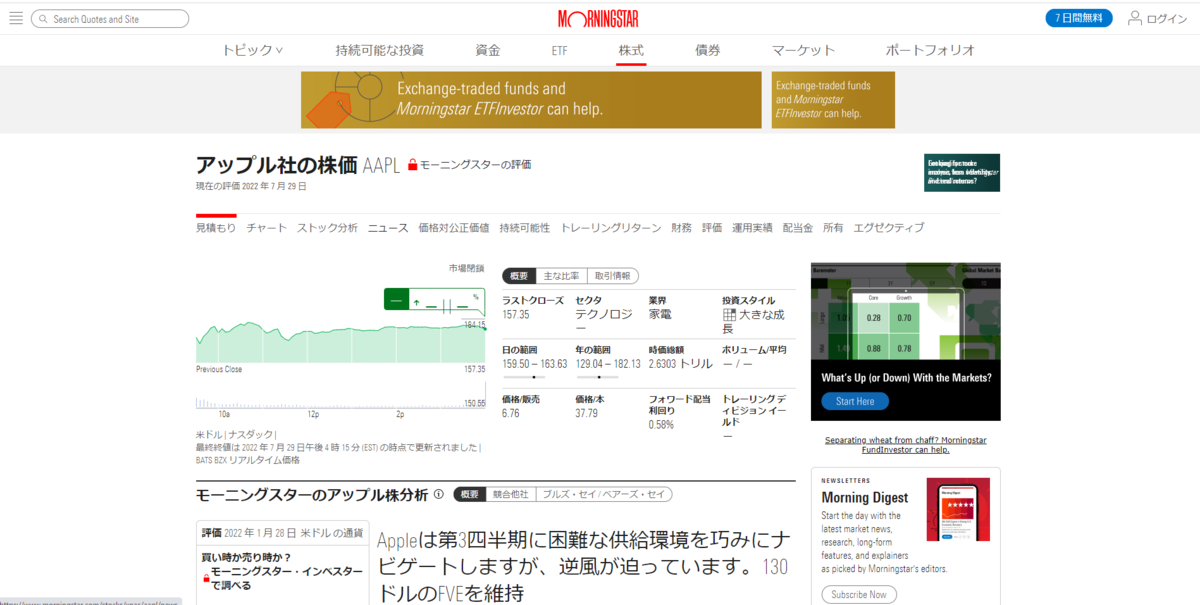The image size is (1200, 605).
Task: Click the フォワード配当利回り value 0.58%
Action: click(x=661, y=424)
